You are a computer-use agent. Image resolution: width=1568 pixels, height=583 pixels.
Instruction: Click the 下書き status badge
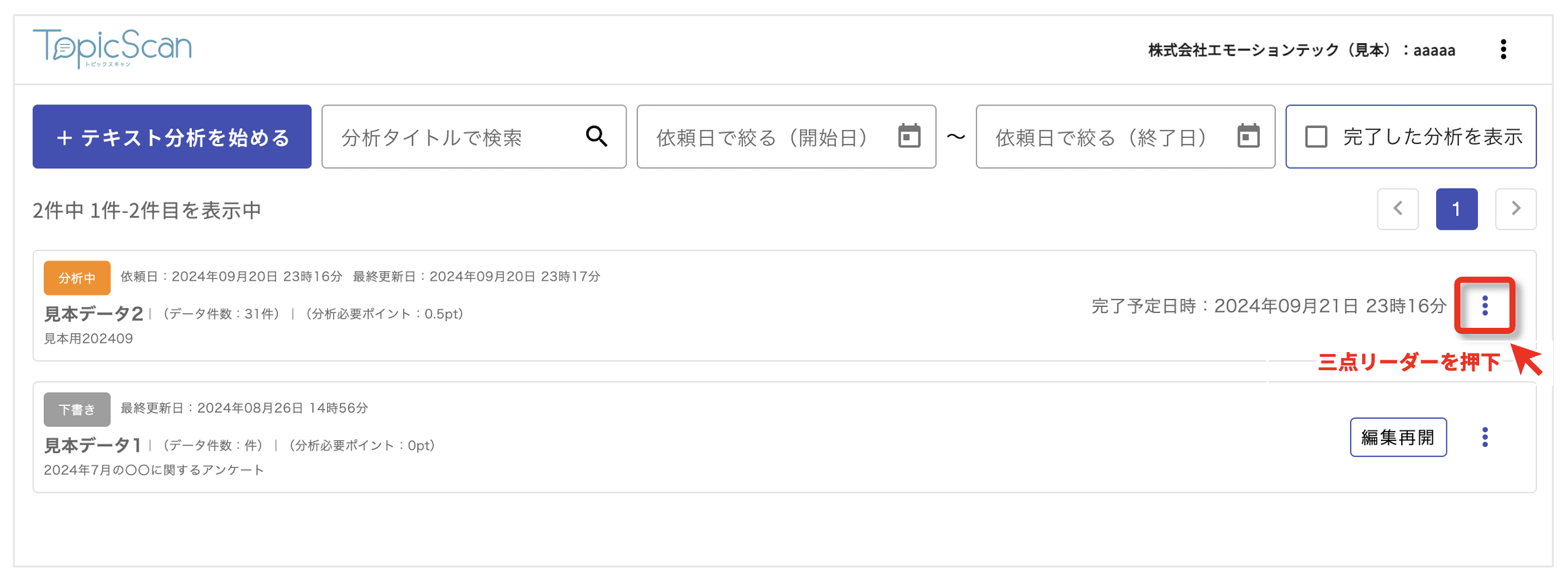pos(77,409)
